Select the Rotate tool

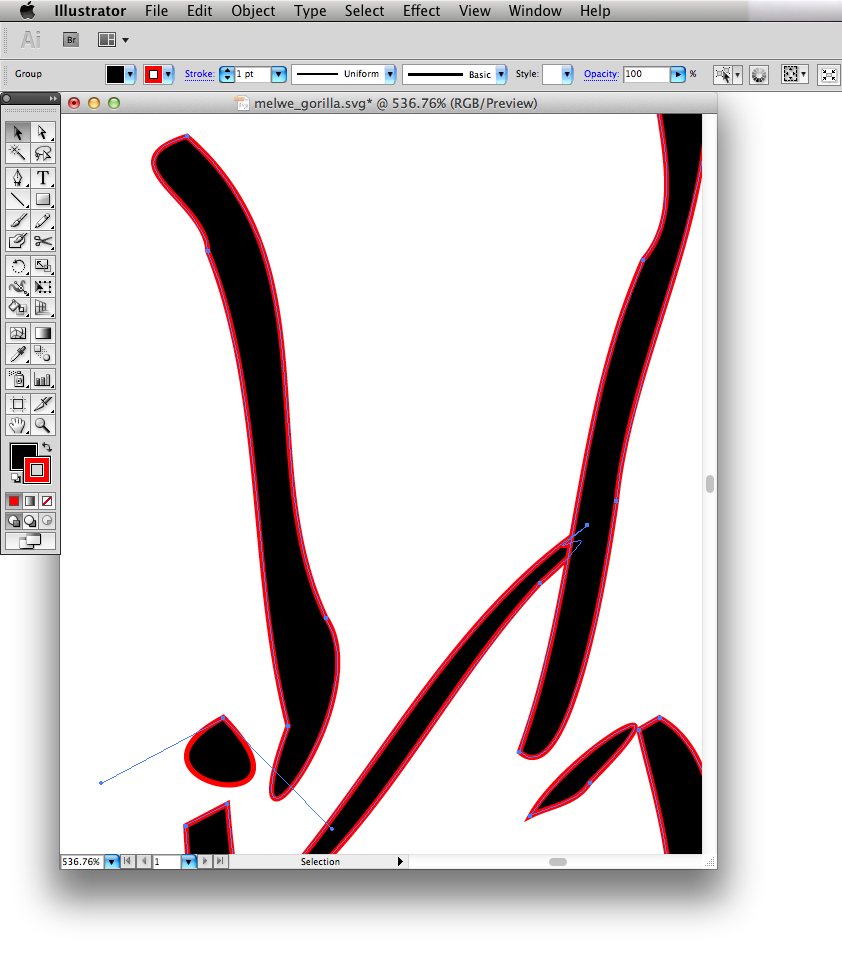pyautogui.click(x=17, y=266)
